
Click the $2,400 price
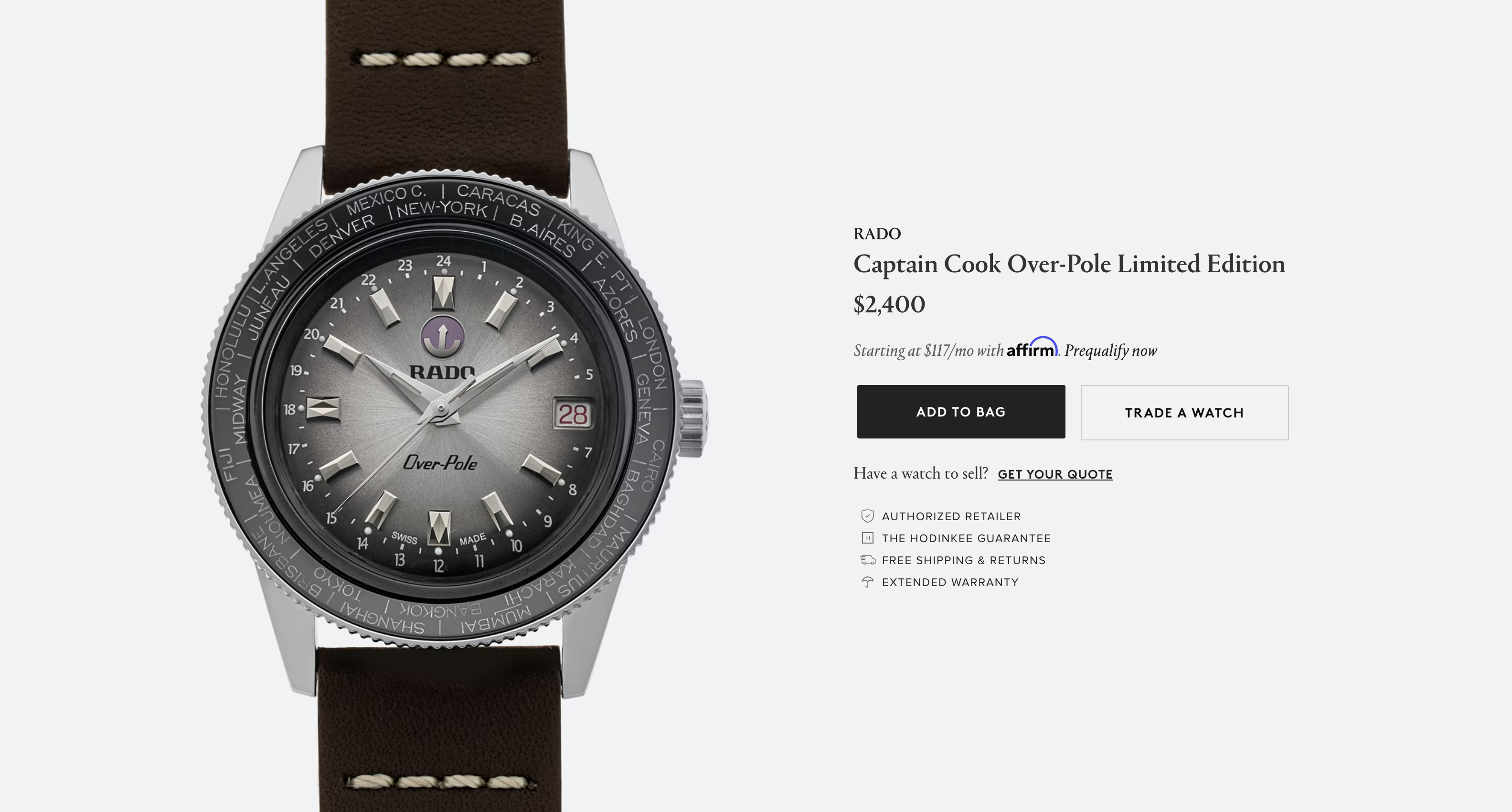point(889,304)
